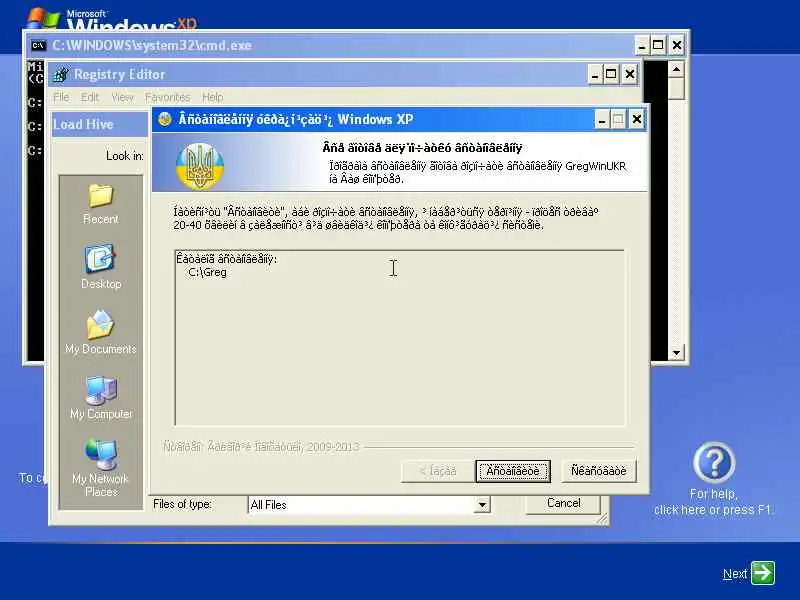Close the cmd.exe window
The height and width of the screenshot is (600, 800).
coord(677,45)
